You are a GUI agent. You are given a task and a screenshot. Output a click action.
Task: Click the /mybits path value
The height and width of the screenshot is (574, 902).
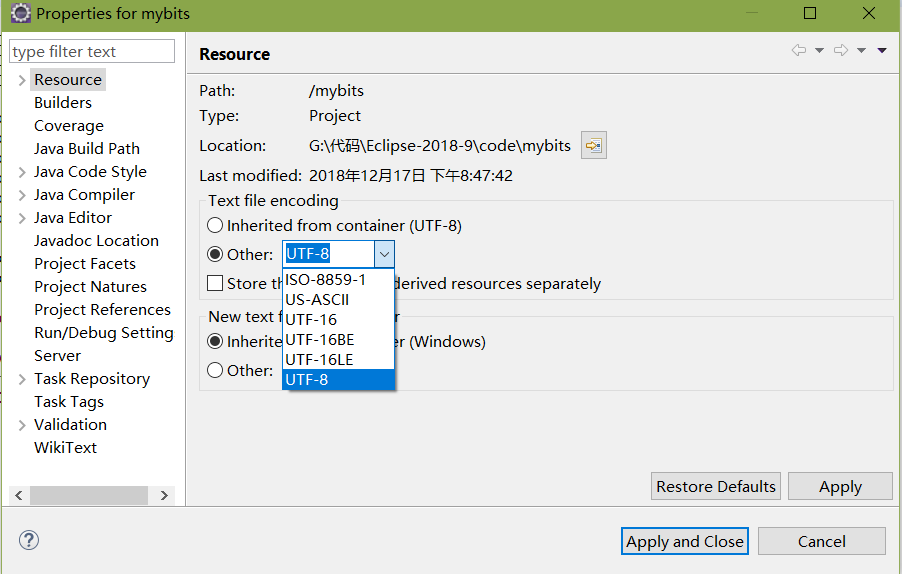coord(337,91)
